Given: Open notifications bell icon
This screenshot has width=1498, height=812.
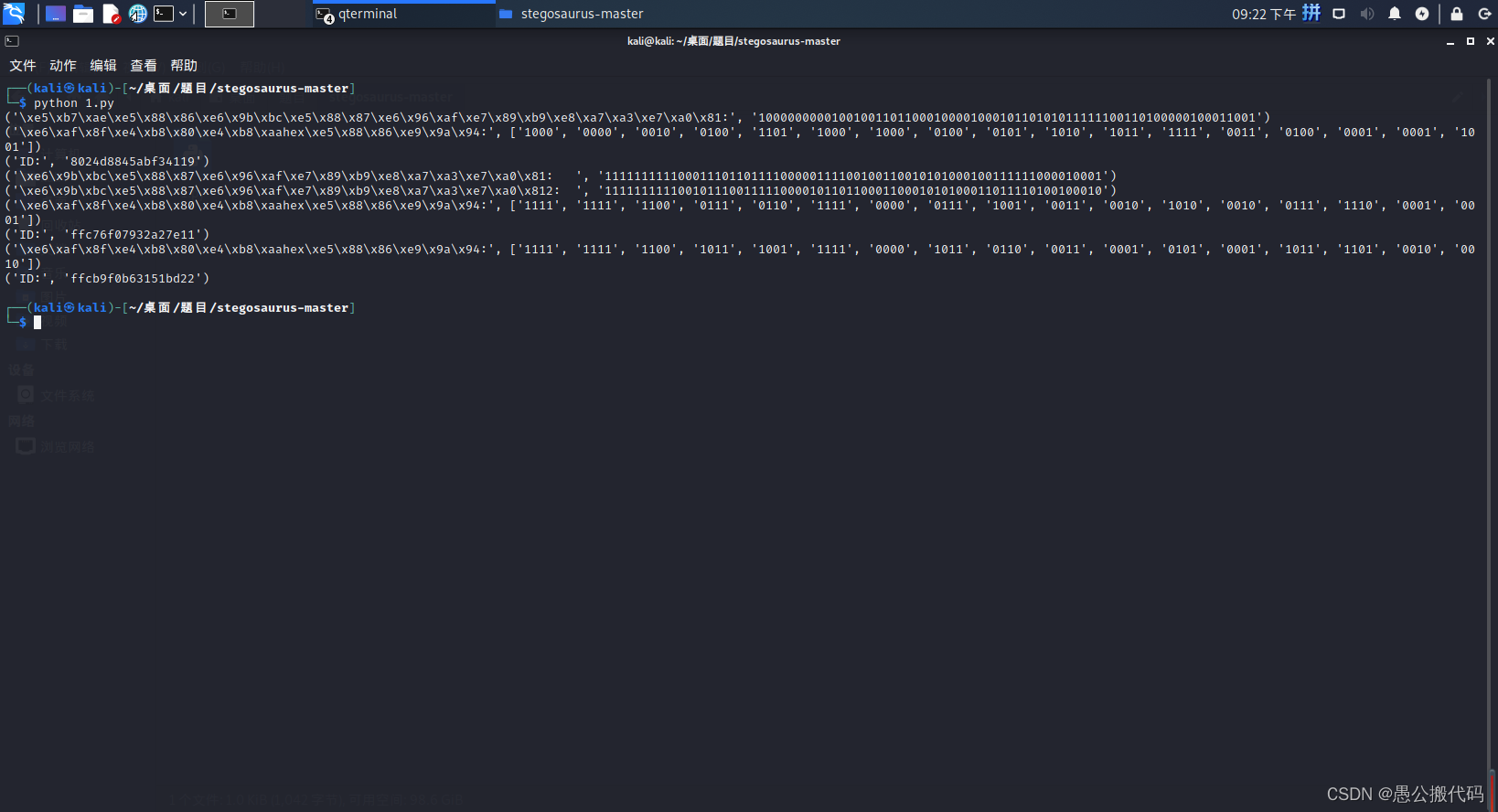Looking at the screenshot, I should [x=1395, y=14].
